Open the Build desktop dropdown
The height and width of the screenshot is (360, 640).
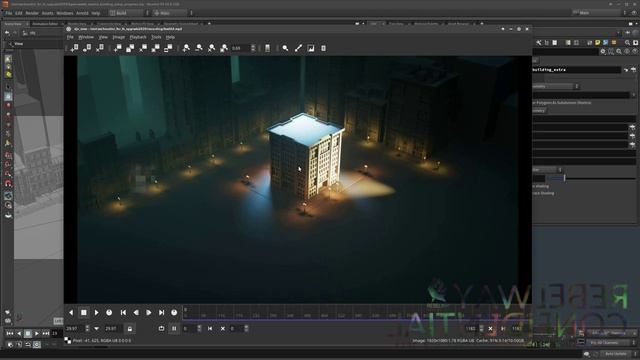(x=129, y=13)
